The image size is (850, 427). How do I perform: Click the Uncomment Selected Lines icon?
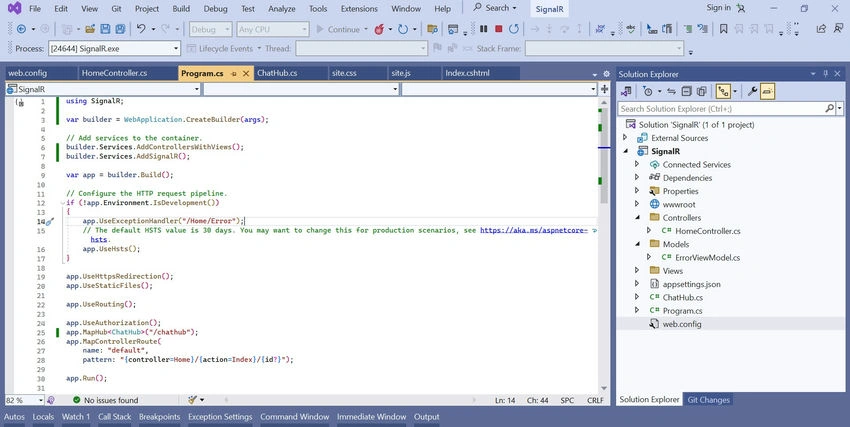(x=703, y=29)
